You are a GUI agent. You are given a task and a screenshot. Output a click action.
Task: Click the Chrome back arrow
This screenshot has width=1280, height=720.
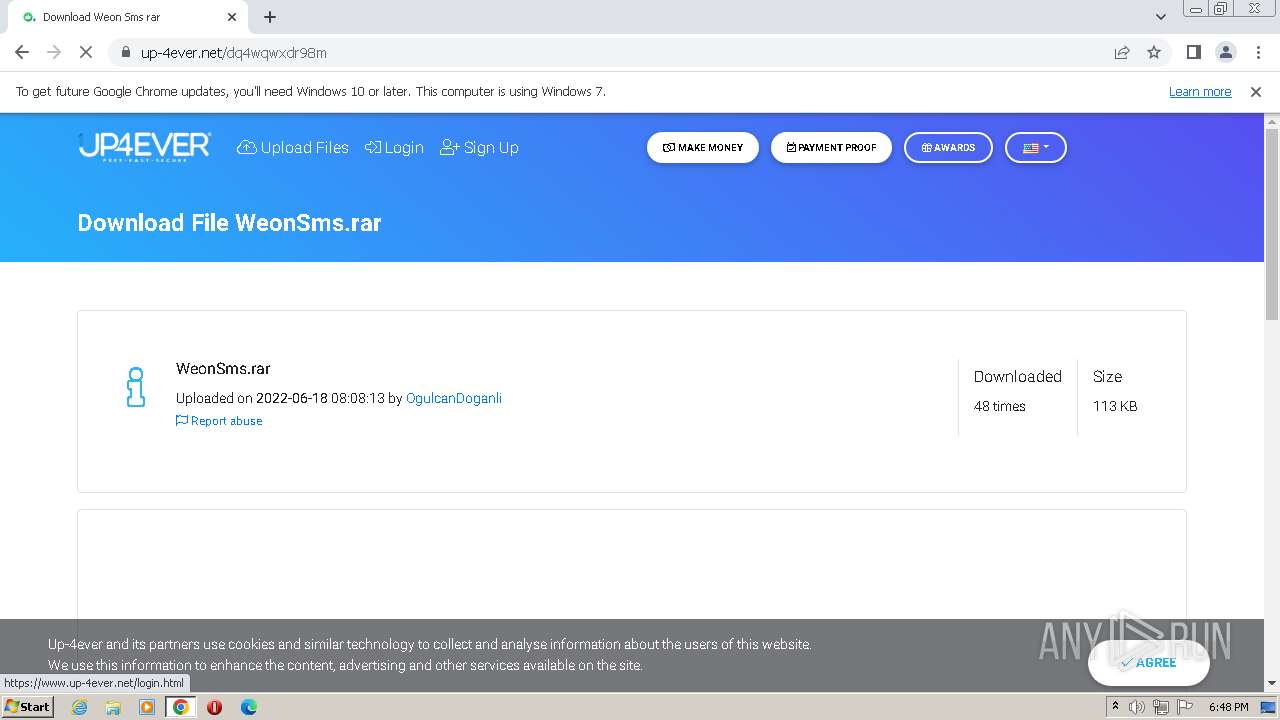22,52
